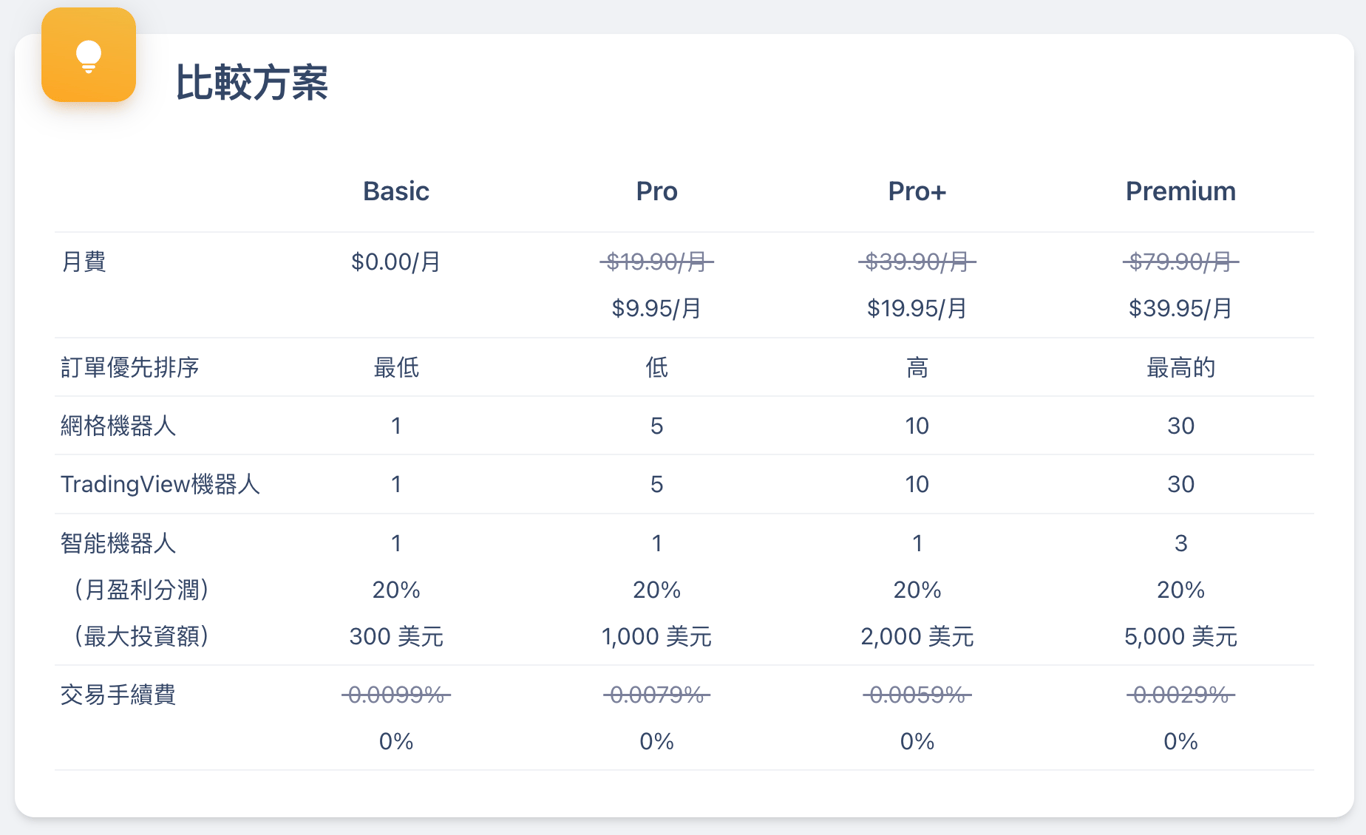The height and width of the screenshot is (835, 1366).
Task: Click the 1,000 美元 Pro investment limit
Action: point(656,637)
